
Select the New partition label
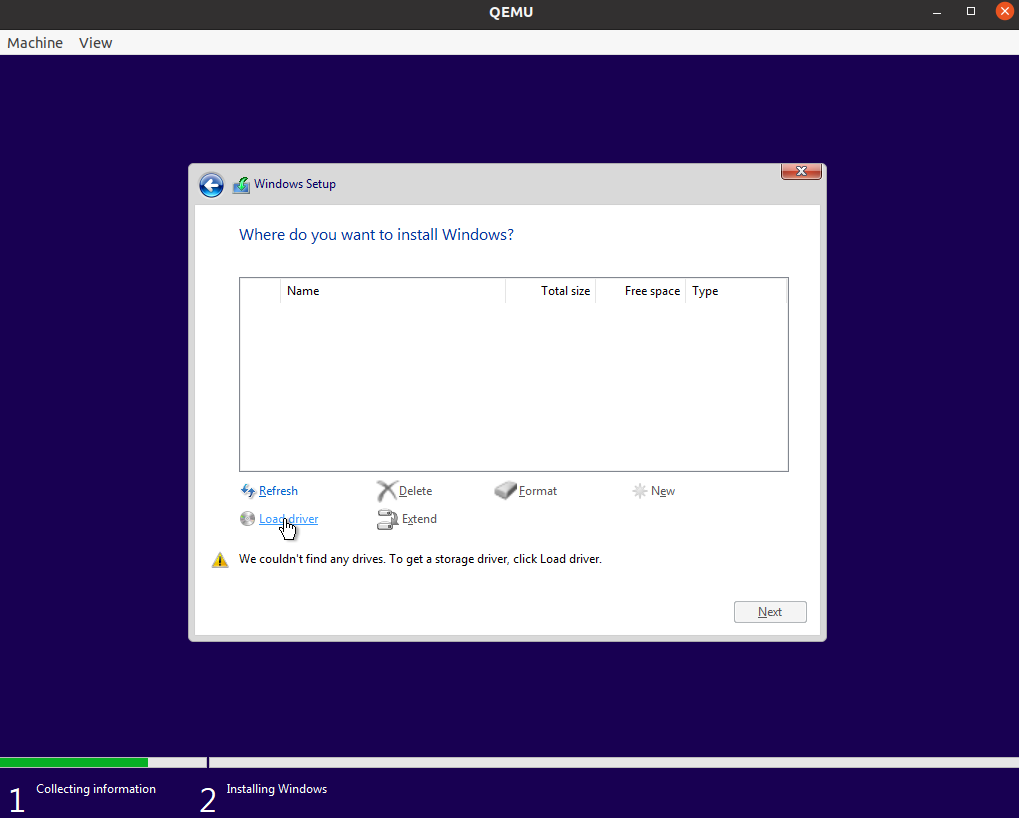[x=663, y=491]
